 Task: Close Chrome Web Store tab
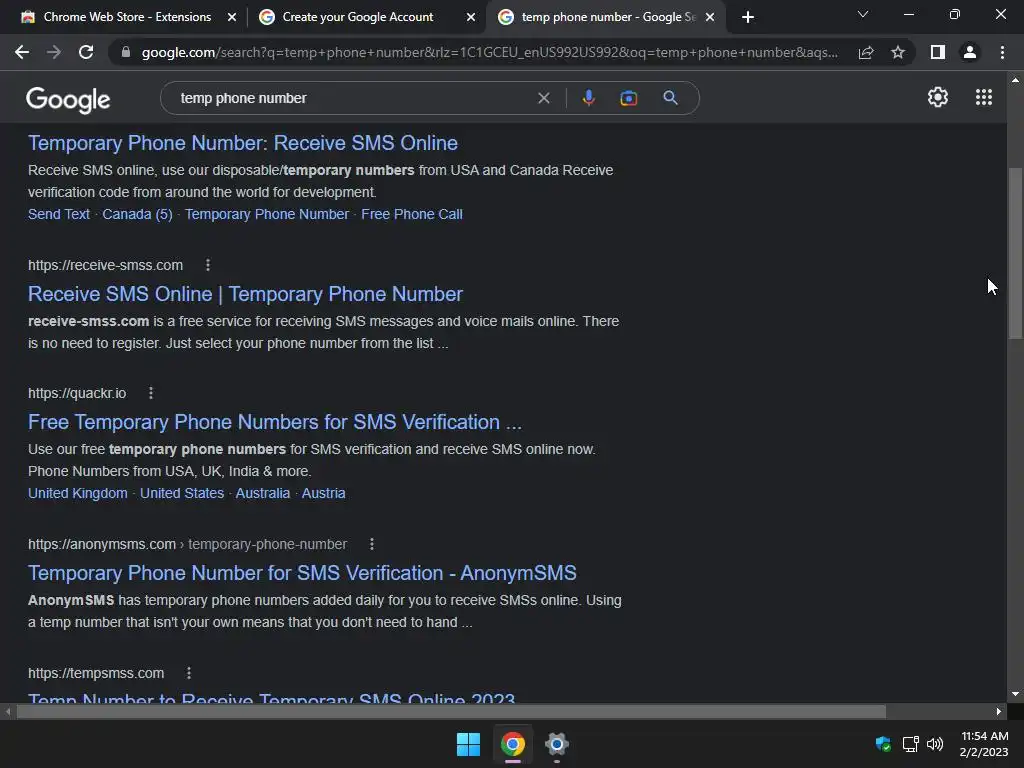click(x=232, y=17)
